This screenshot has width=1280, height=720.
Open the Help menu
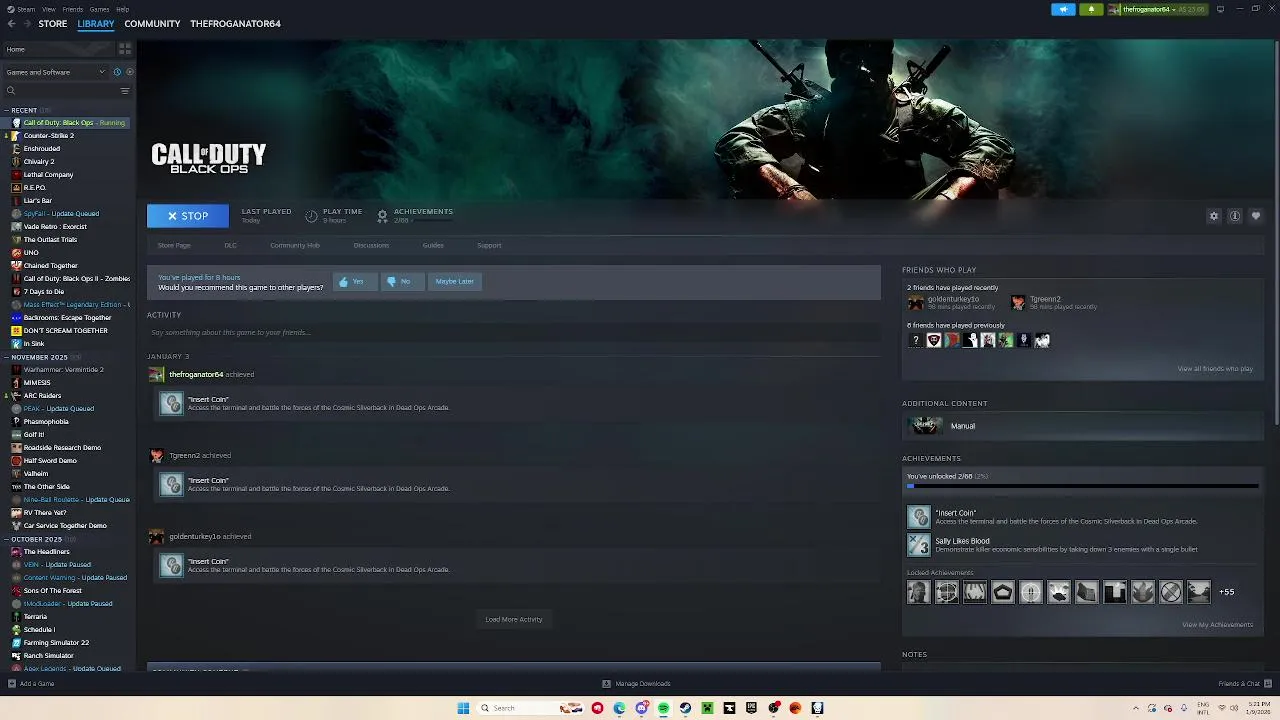click(x=122, y=9)
